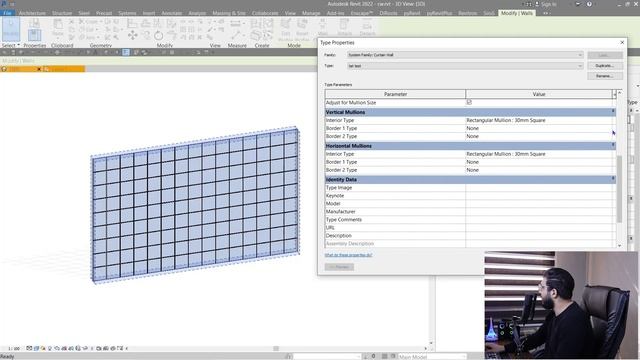Image resolution: width=640 pixels, height=360 pixels.
Task: Click the Type Comments value field
Action: [x=539, y=220]
